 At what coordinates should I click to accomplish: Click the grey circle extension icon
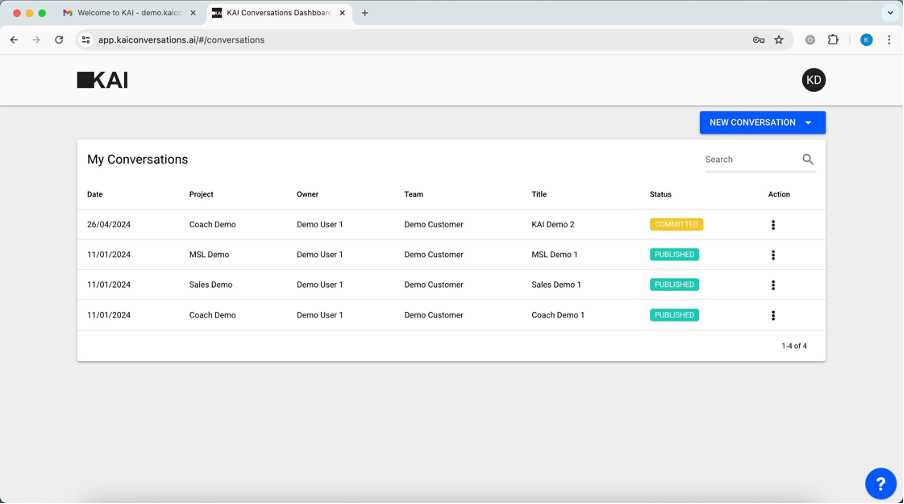tap(810, 40)
